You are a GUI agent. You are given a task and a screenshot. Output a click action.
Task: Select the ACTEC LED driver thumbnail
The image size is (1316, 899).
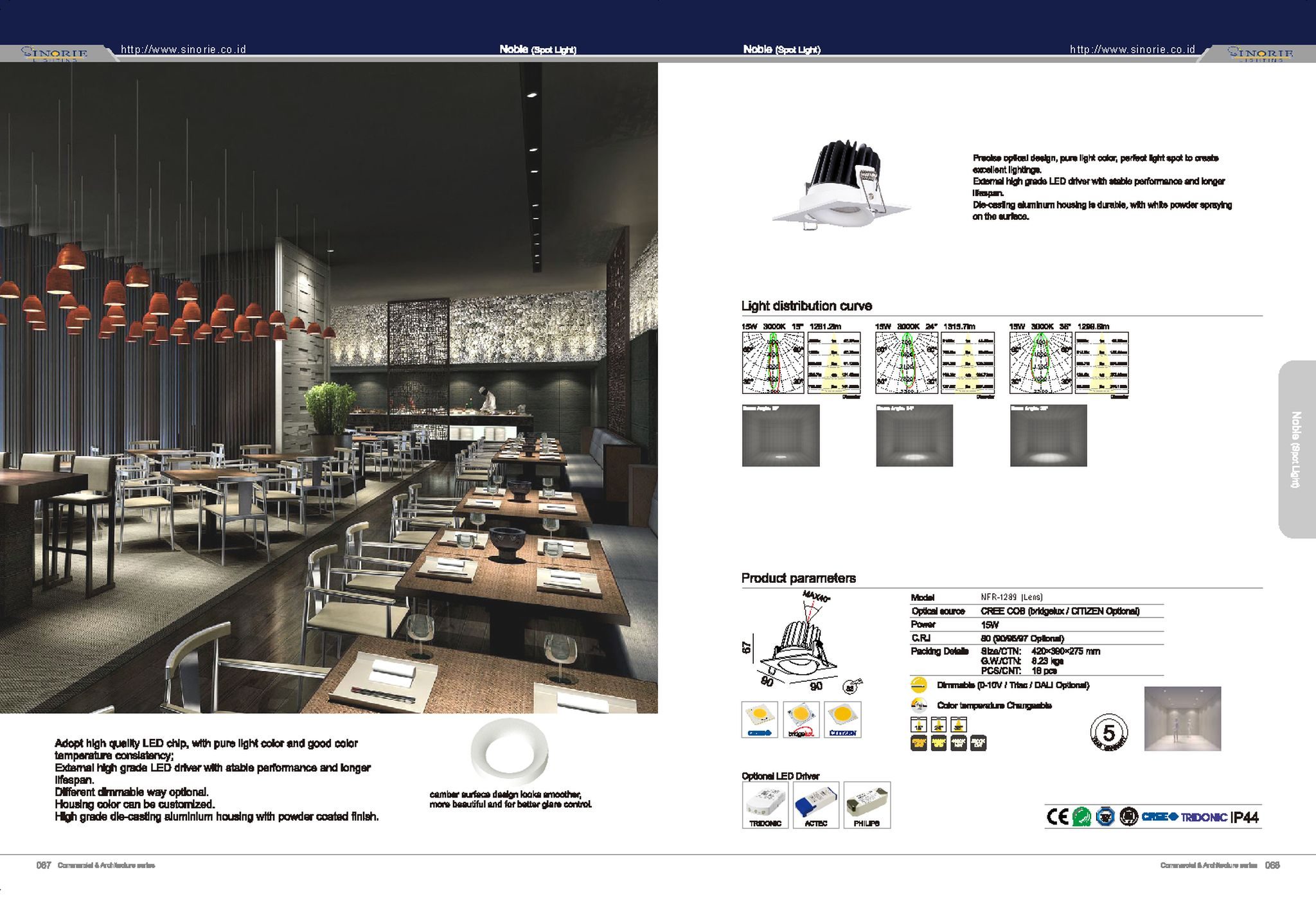click(x=816, y=805)
